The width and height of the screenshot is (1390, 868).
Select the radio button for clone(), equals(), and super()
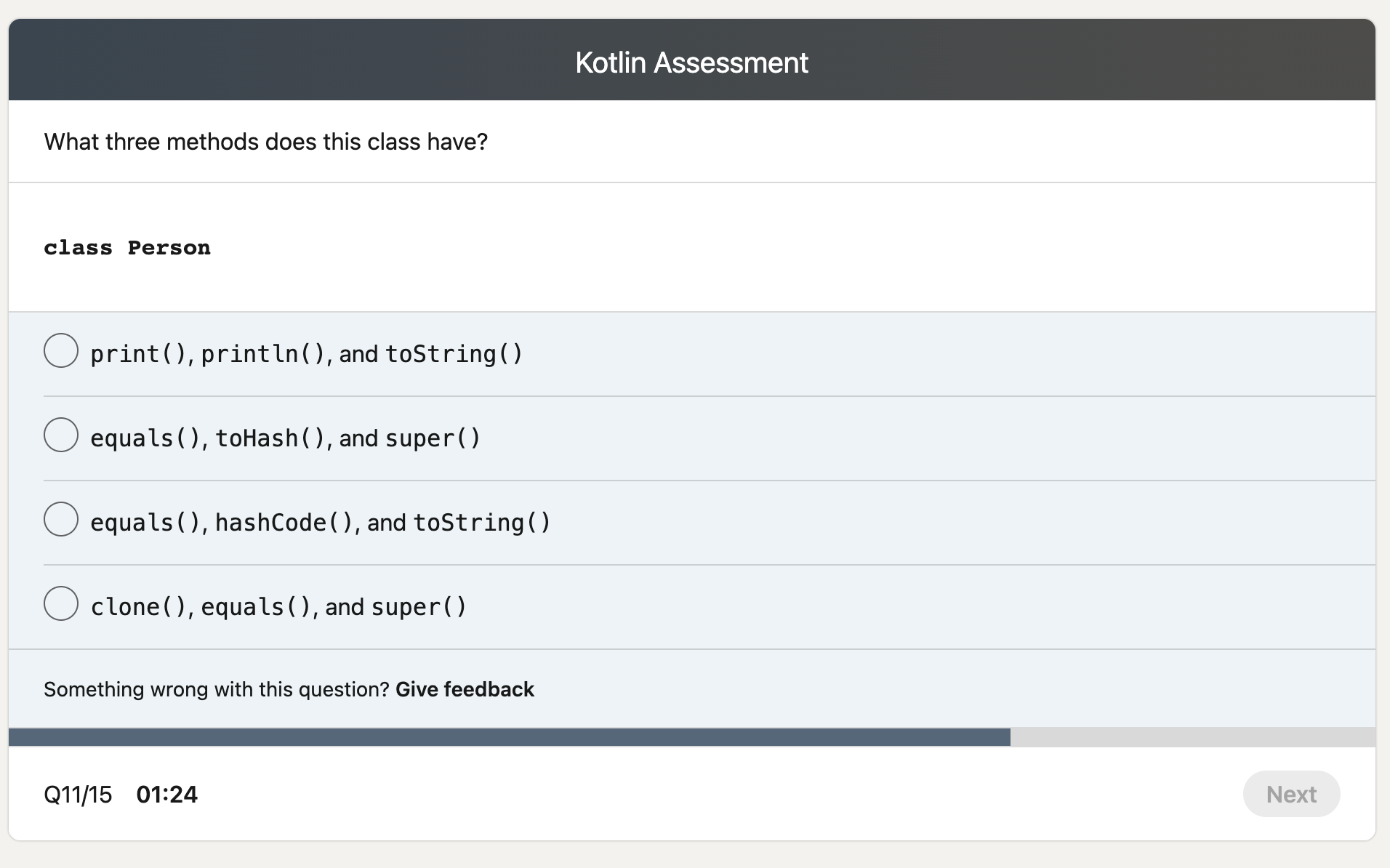pos(61,603)
